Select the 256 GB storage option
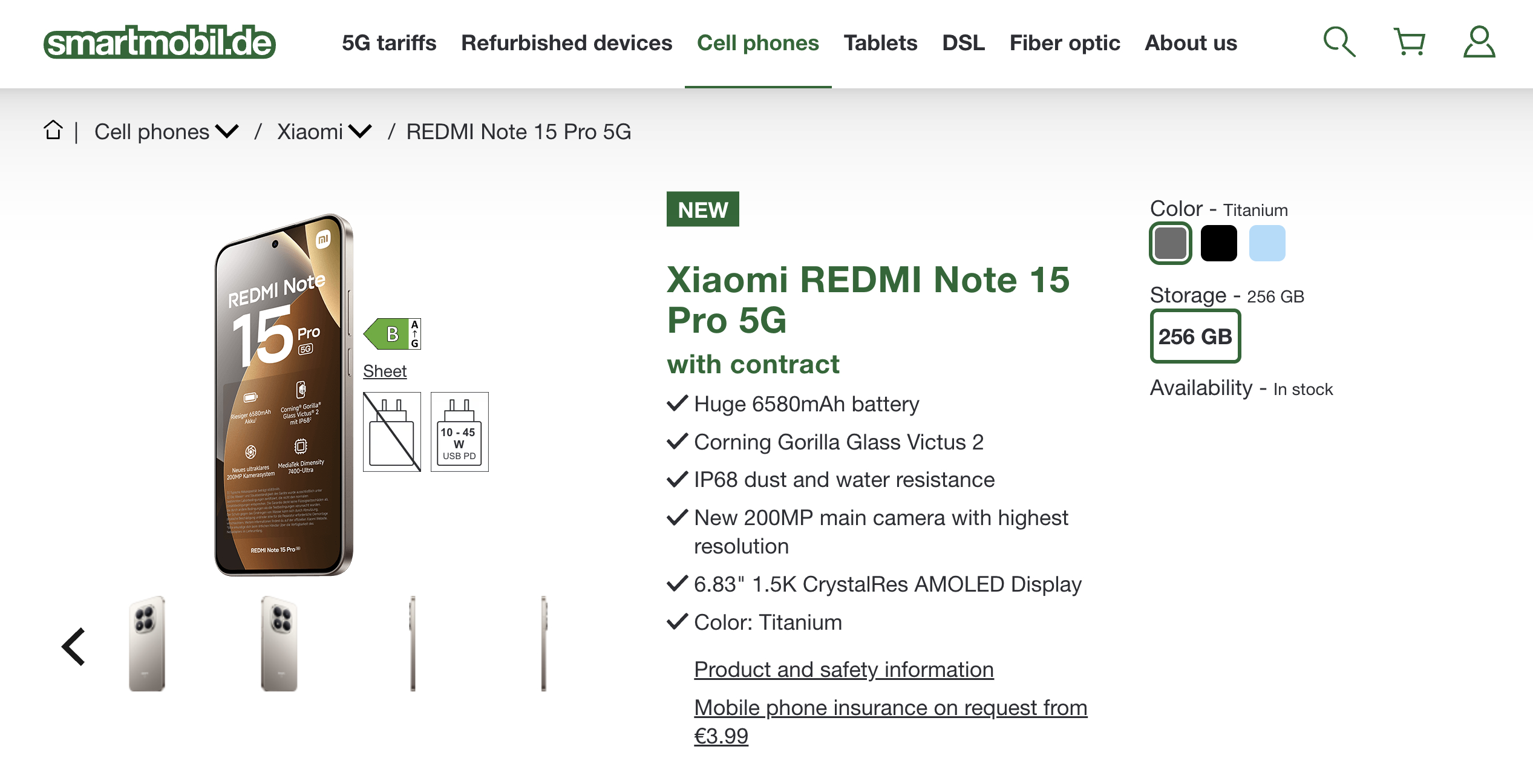 pyautogui.click(x=1195, y=336)
